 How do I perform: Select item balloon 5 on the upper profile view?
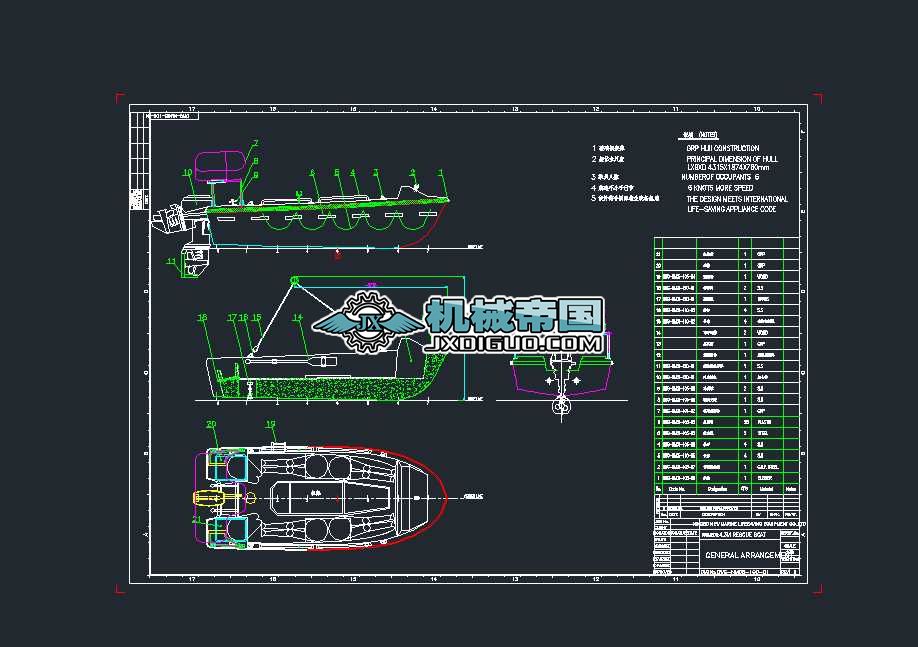(x=336, y=170)
